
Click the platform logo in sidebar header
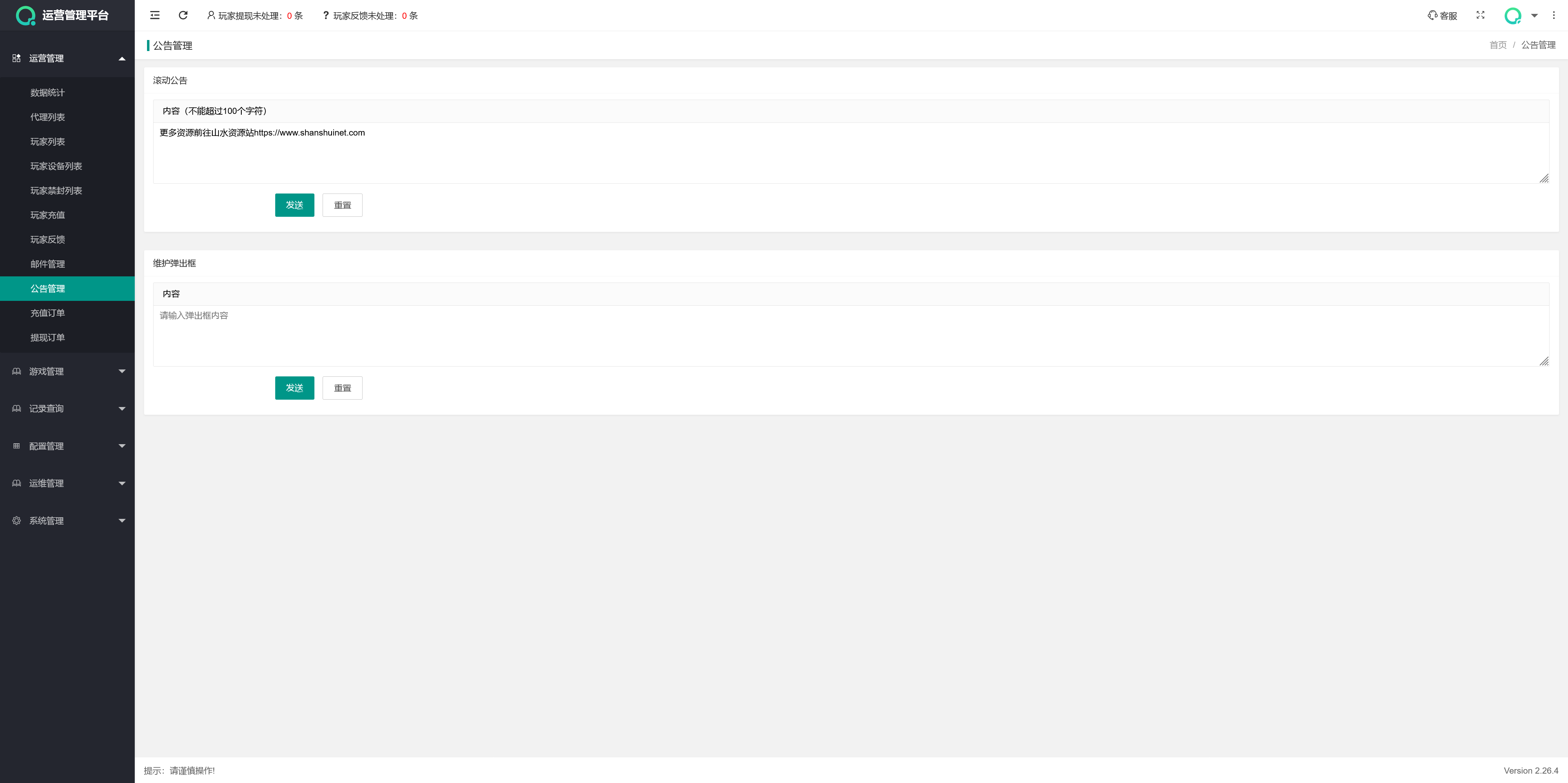(x=26, y=15)
